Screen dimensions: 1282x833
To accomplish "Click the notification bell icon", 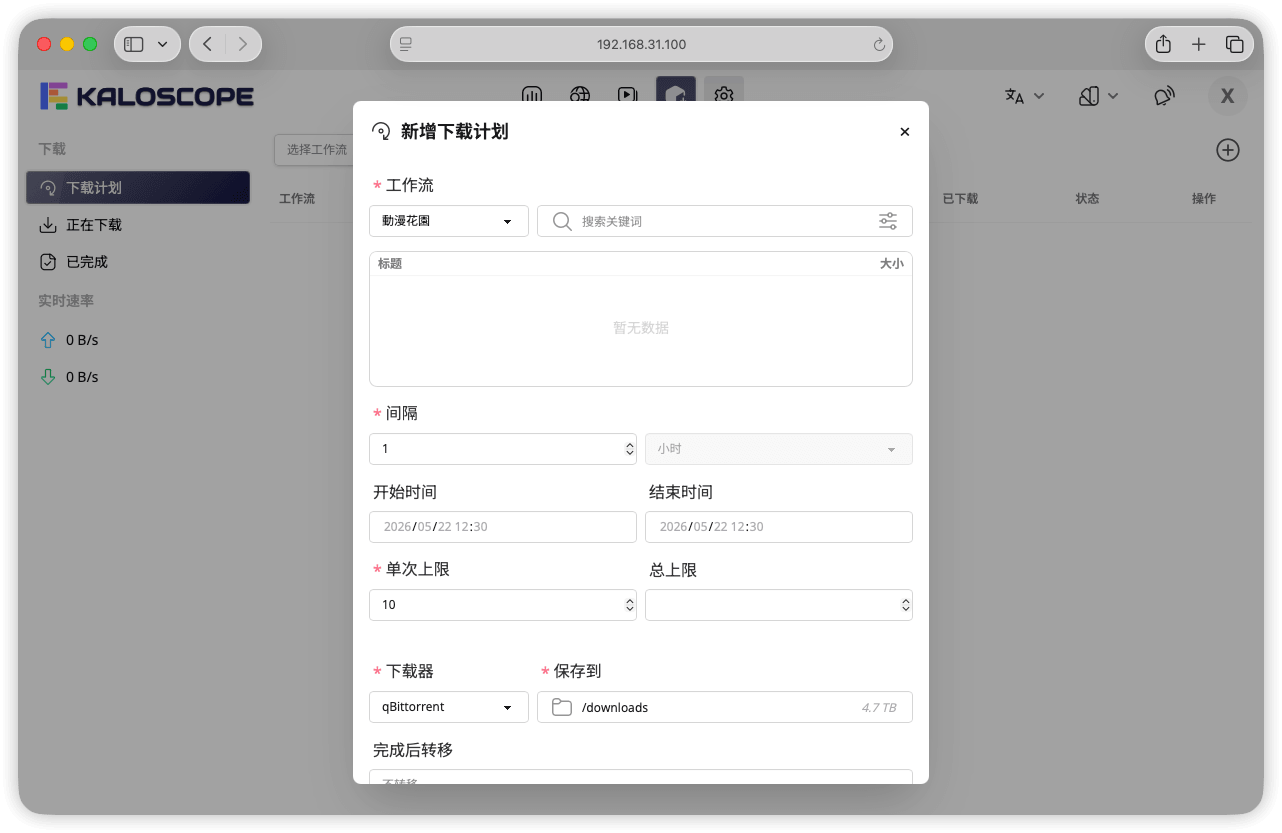I will tap(1164, 96).
